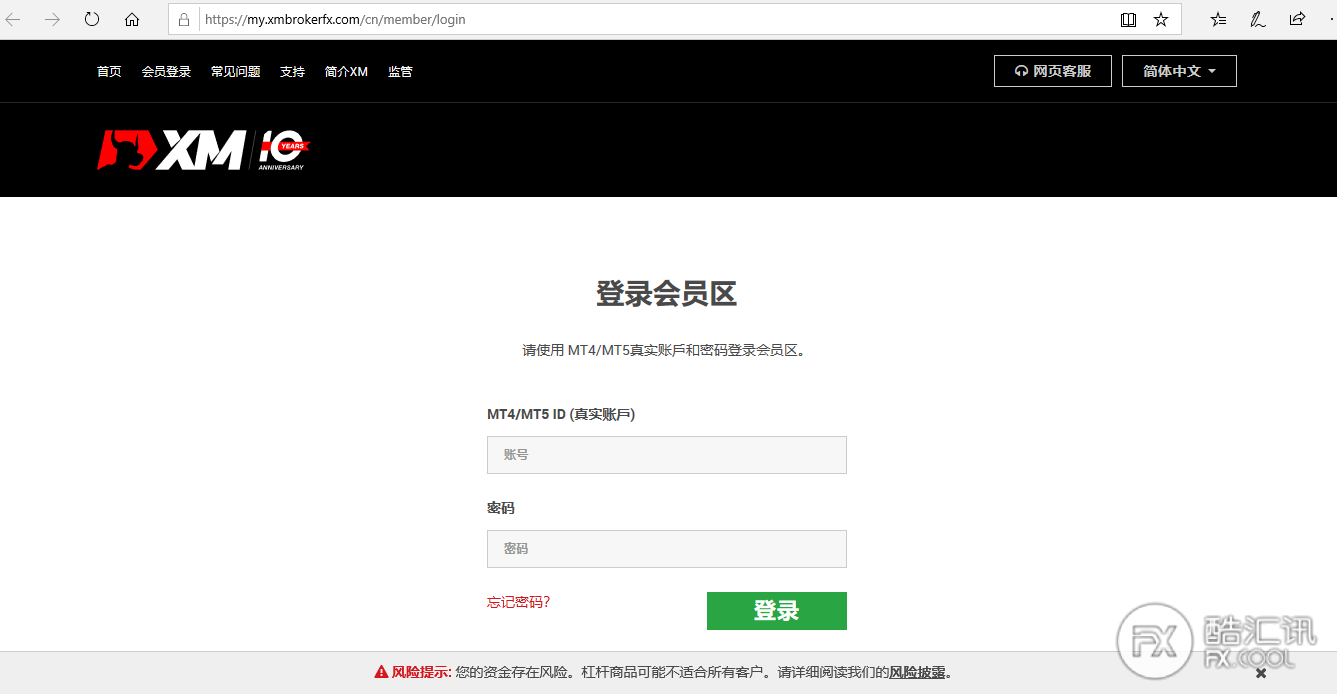Expand the 简体中文 language dropdown
1337x694 pixels.
[1179, 71]
